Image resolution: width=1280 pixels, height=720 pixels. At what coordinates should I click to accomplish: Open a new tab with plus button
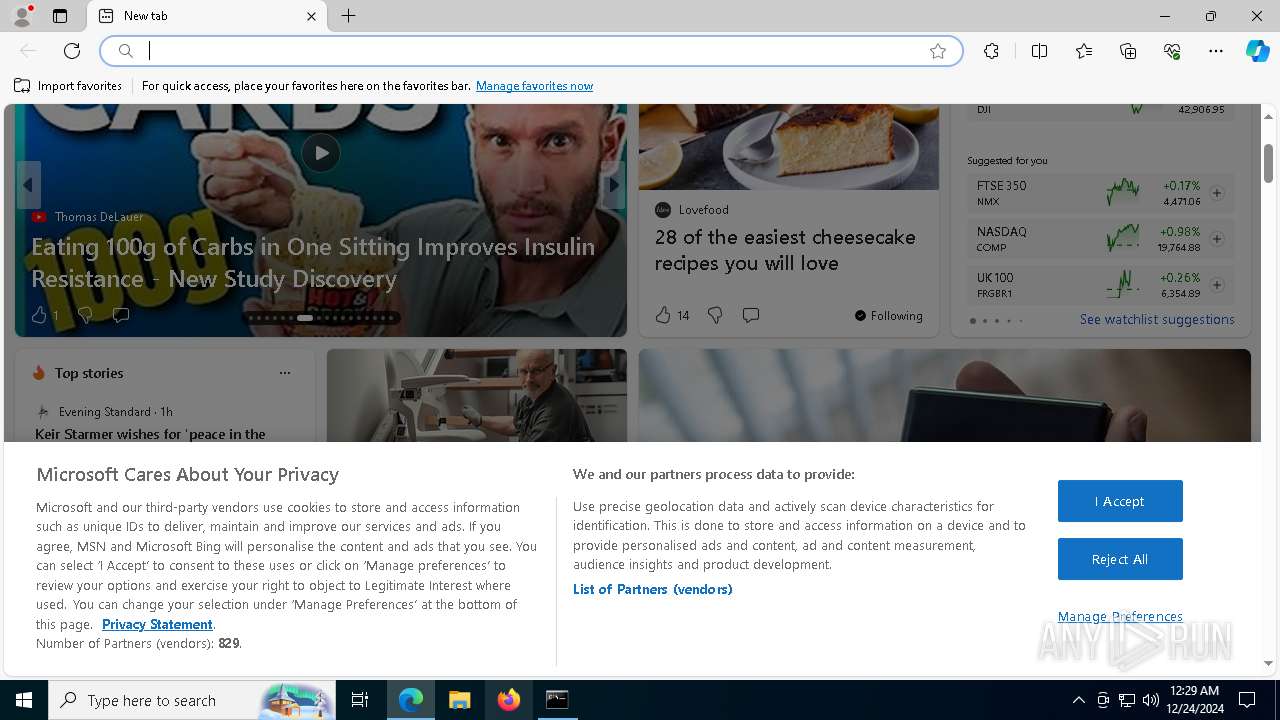click(348, 16)
